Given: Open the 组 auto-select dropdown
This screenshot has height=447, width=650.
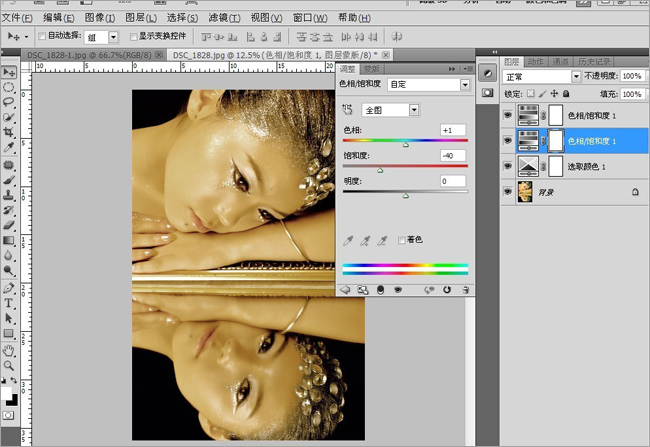Looking at the screenshot, I should click(x=113, y=37).
